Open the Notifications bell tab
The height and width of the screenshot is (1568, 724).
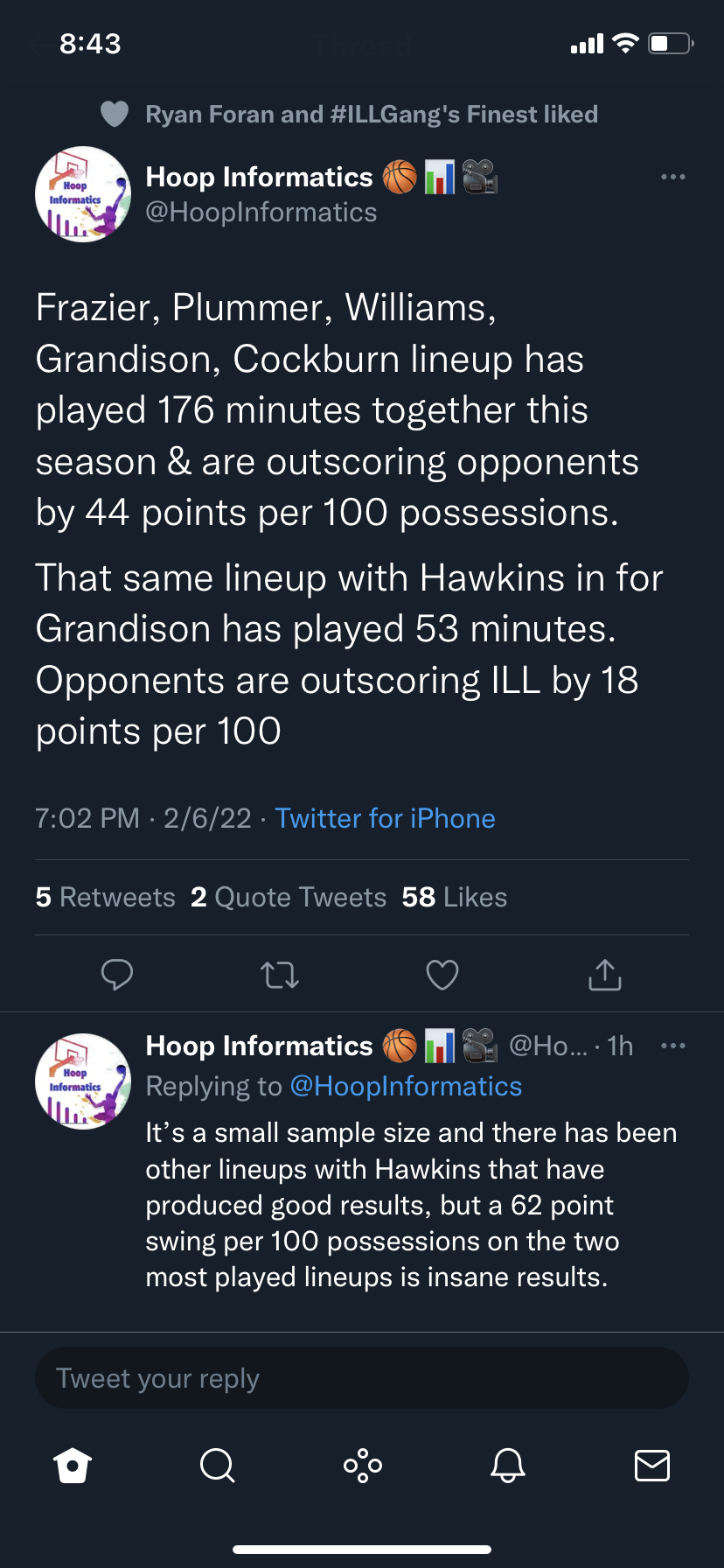point(507,1465)
